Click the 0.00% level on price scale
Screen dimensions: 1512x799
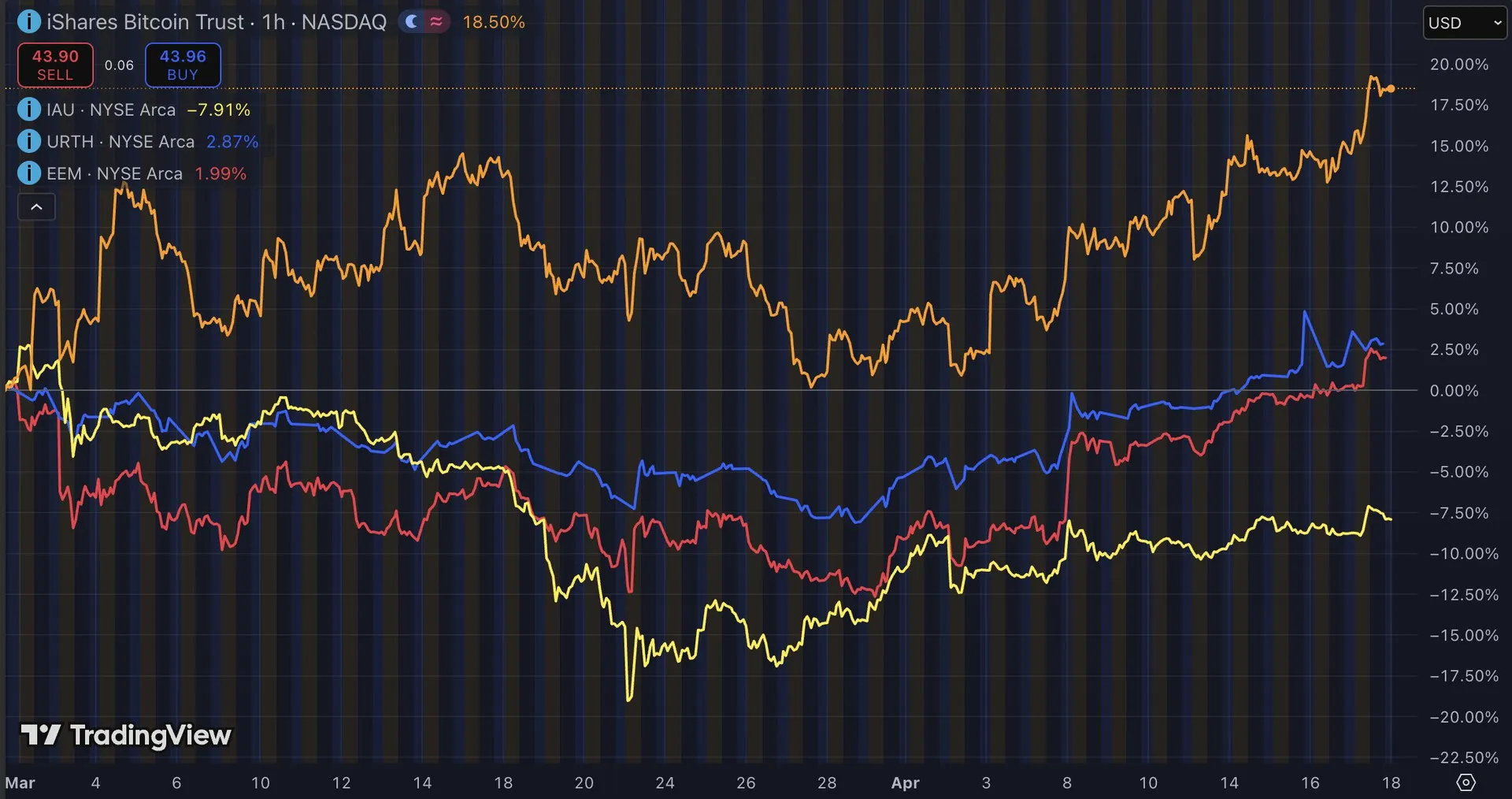1454,390
